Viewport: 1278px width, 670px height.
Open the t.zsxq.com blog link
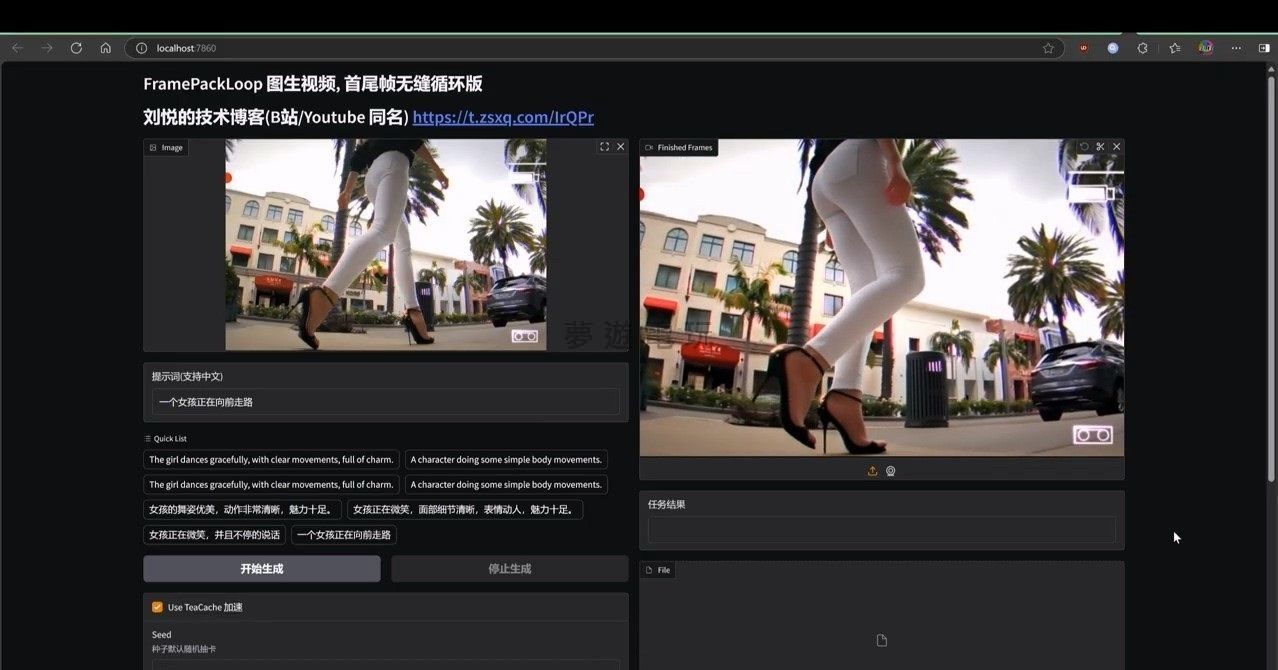pos(503,117)
